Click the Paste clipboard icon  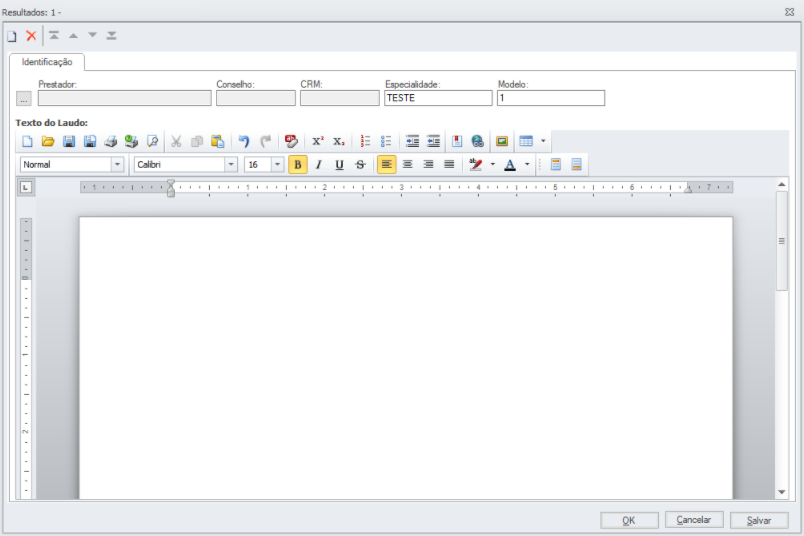[218, 141]
